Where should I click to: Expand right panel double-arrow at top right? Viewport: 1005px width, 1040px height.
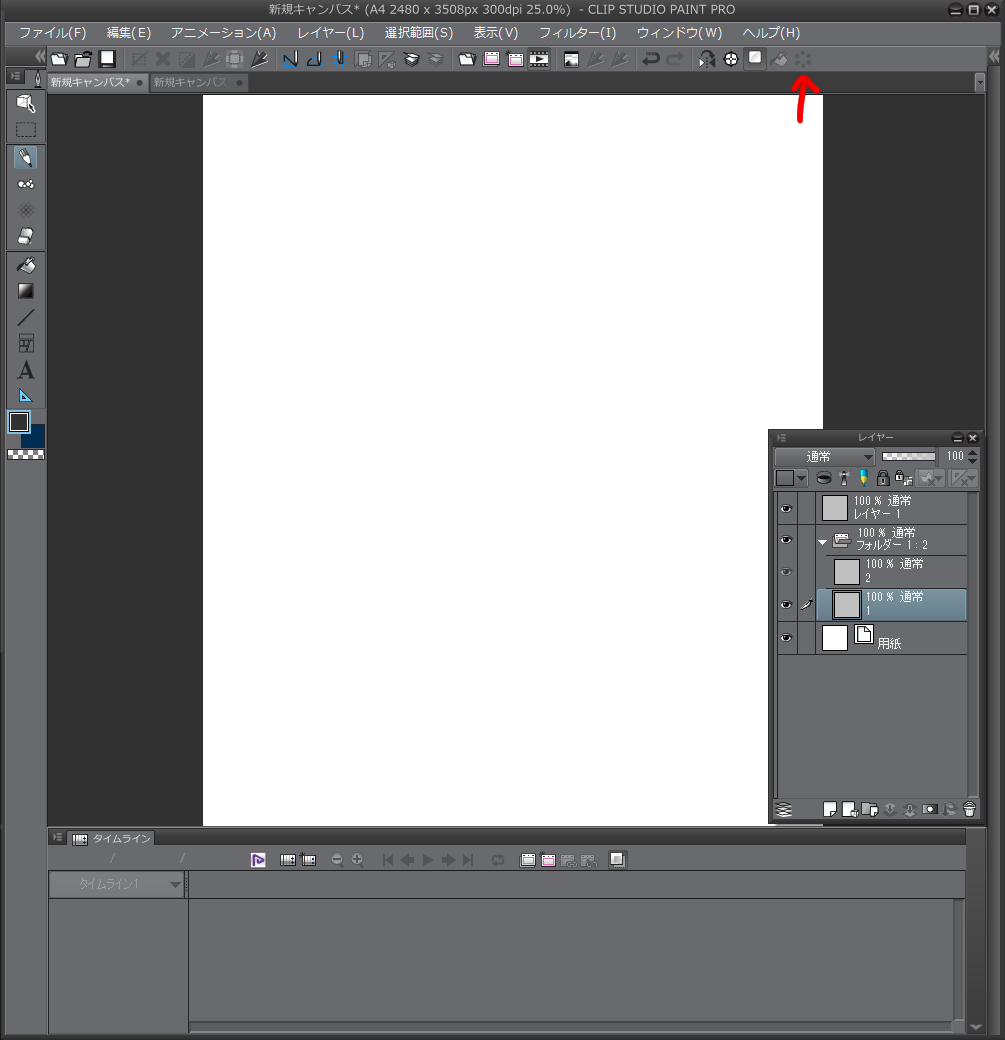tap(994, 57)
